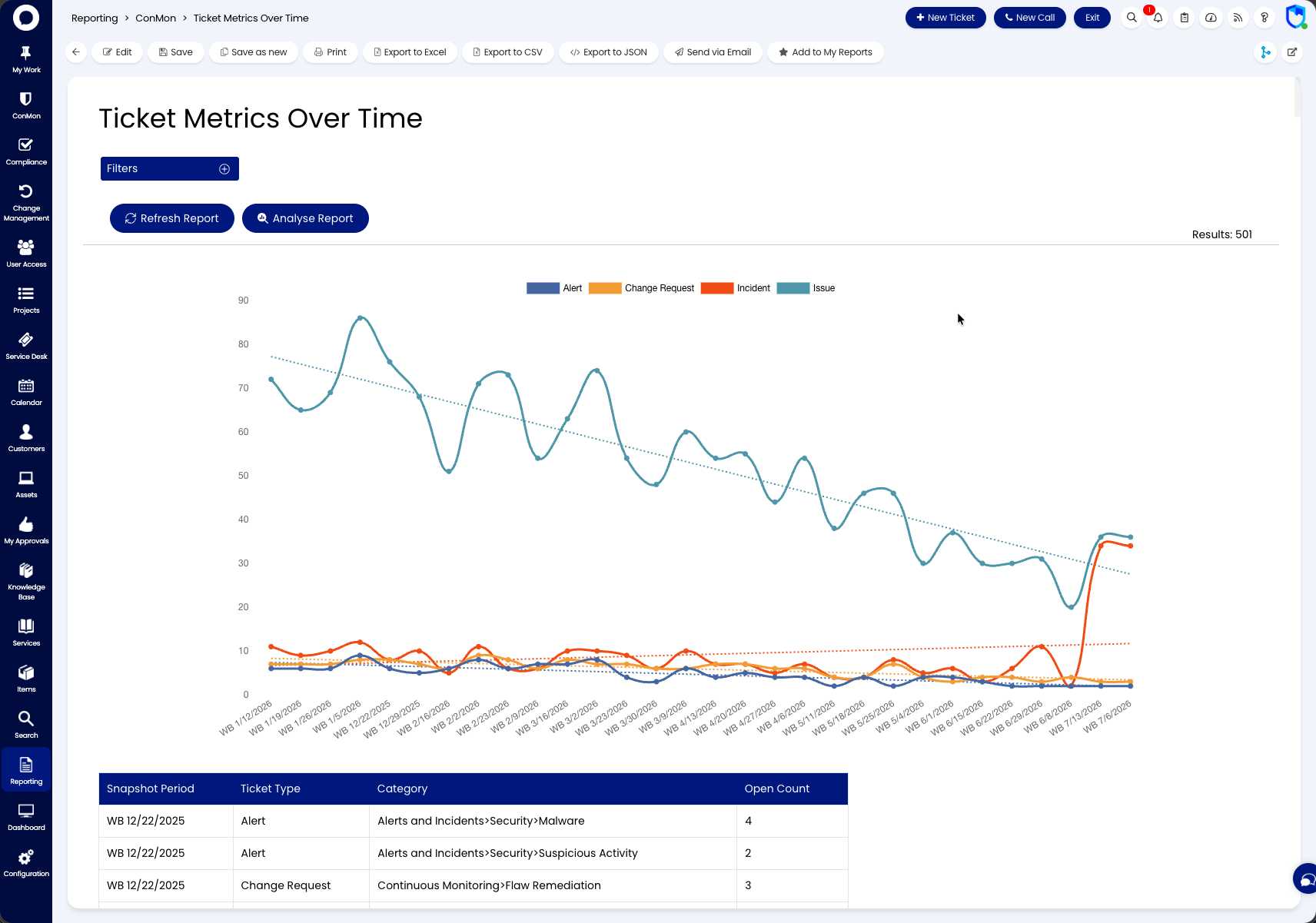1316x923 pixels.
Task: Click the page vertical scrollbar
Action: [1298, 98]
